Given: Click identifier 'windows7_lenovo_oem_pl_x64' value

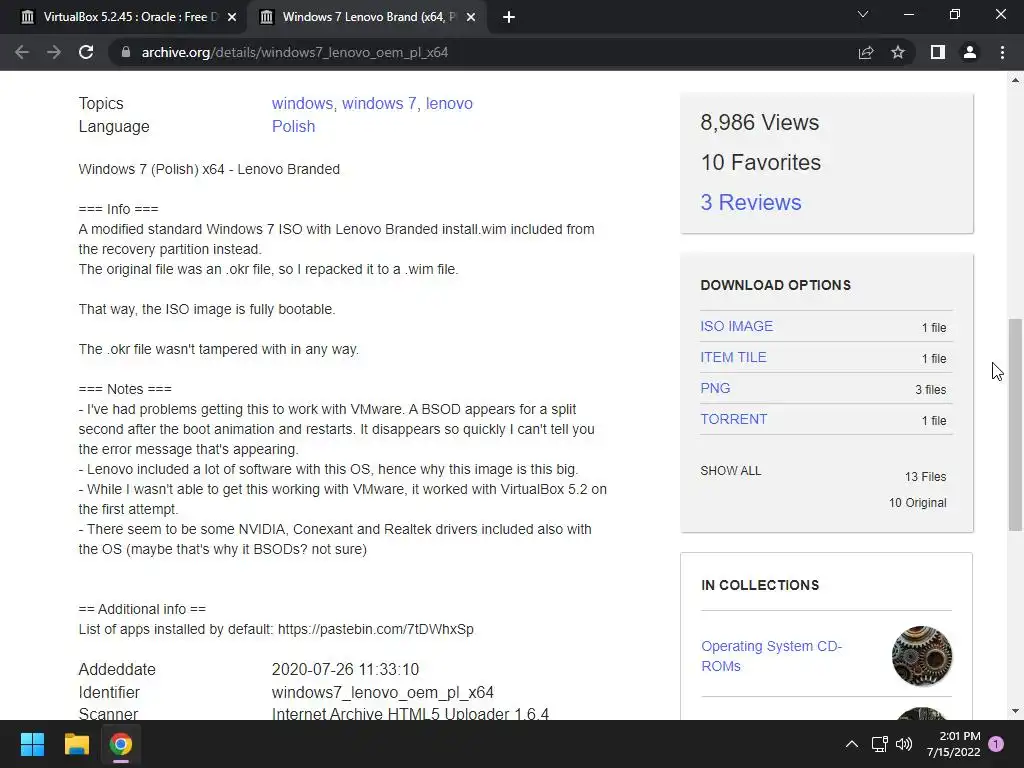Looking at the screenshot, I should [x=383, y=692].
